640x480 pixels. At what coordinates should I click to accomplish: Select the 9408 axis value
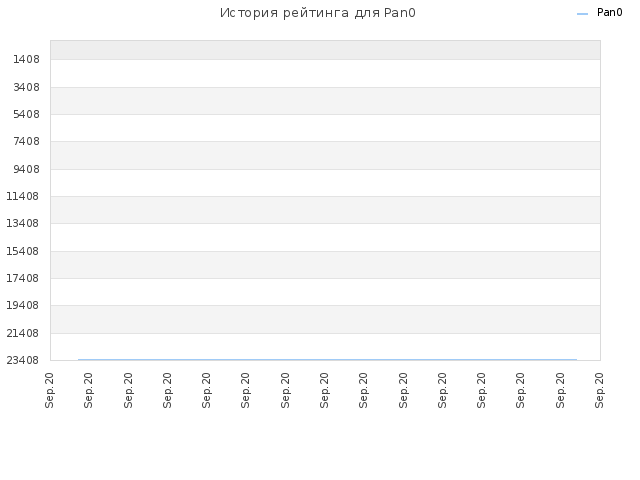(x=27, y=169)
